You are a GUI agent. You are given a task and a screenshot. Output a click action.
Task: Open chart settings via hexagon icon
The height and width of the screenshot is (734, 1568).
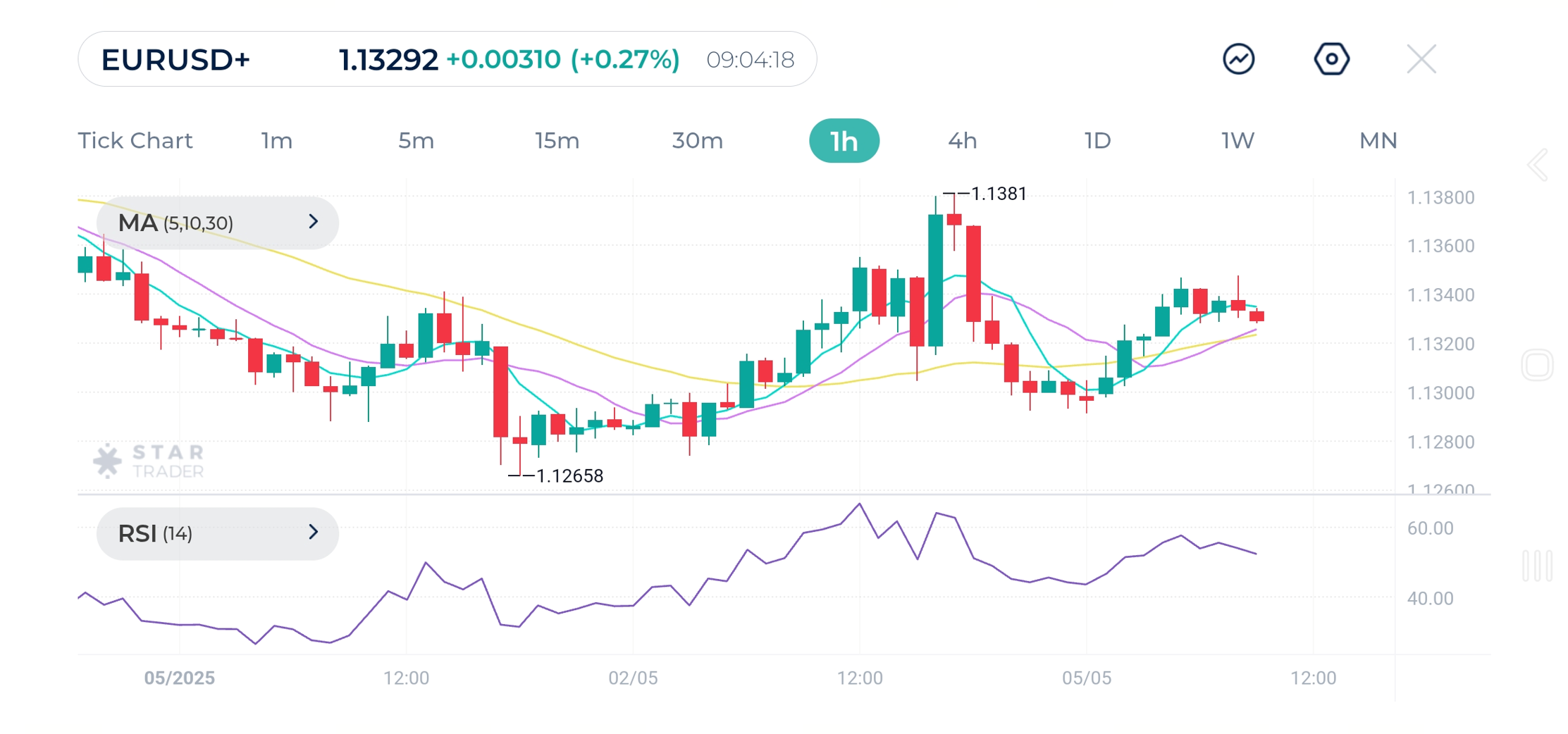[1331, 59]
